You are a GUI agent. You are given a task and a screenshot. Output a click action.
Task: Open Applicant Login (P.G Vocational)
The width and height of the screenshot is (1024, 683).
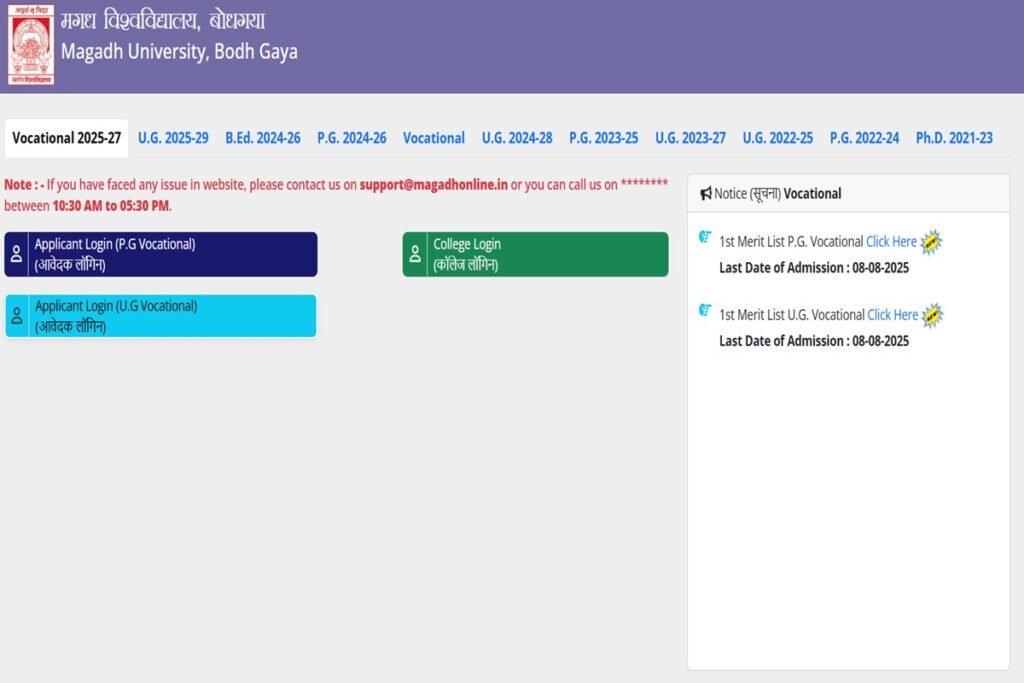click(x=161, y=254)
